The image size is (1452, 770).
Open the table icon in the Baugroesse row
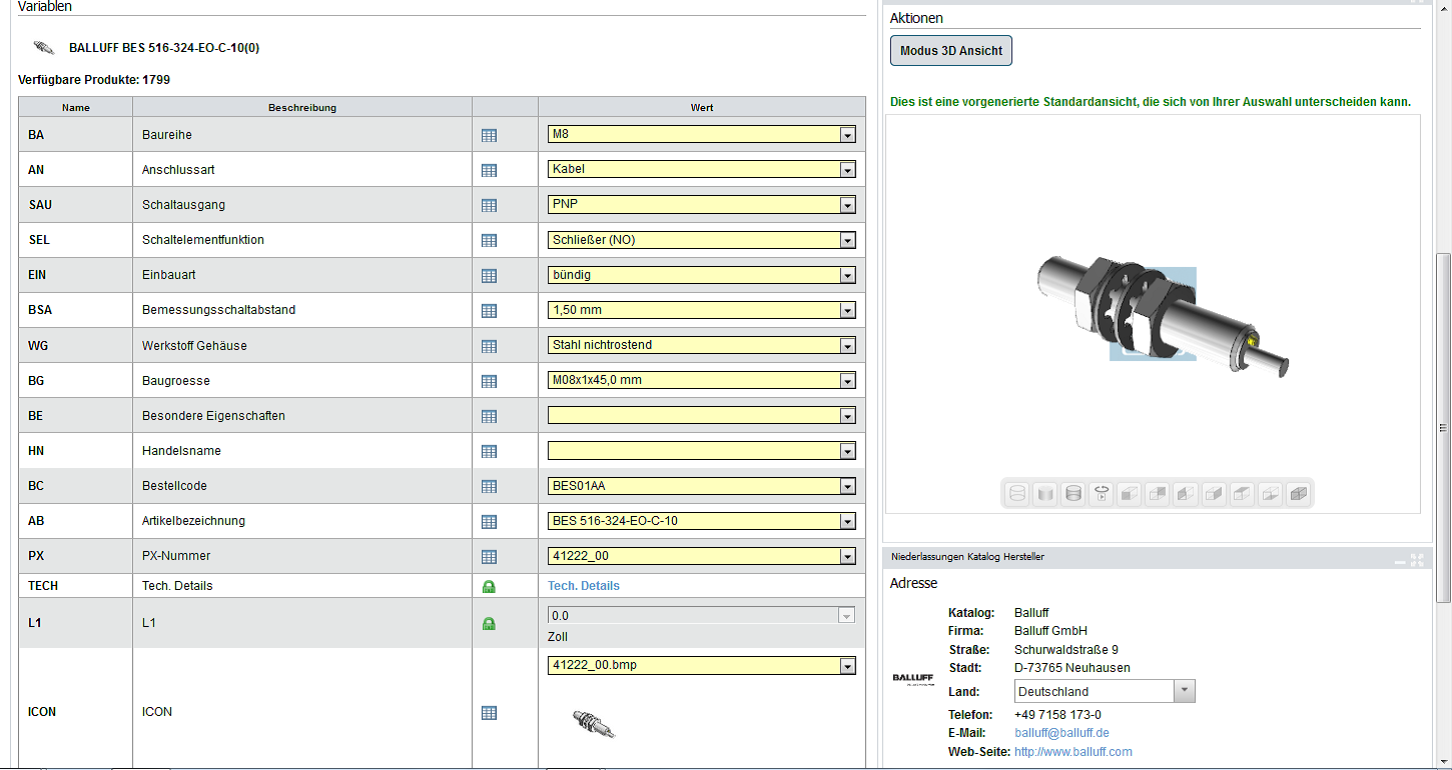[x=489, y=381]
